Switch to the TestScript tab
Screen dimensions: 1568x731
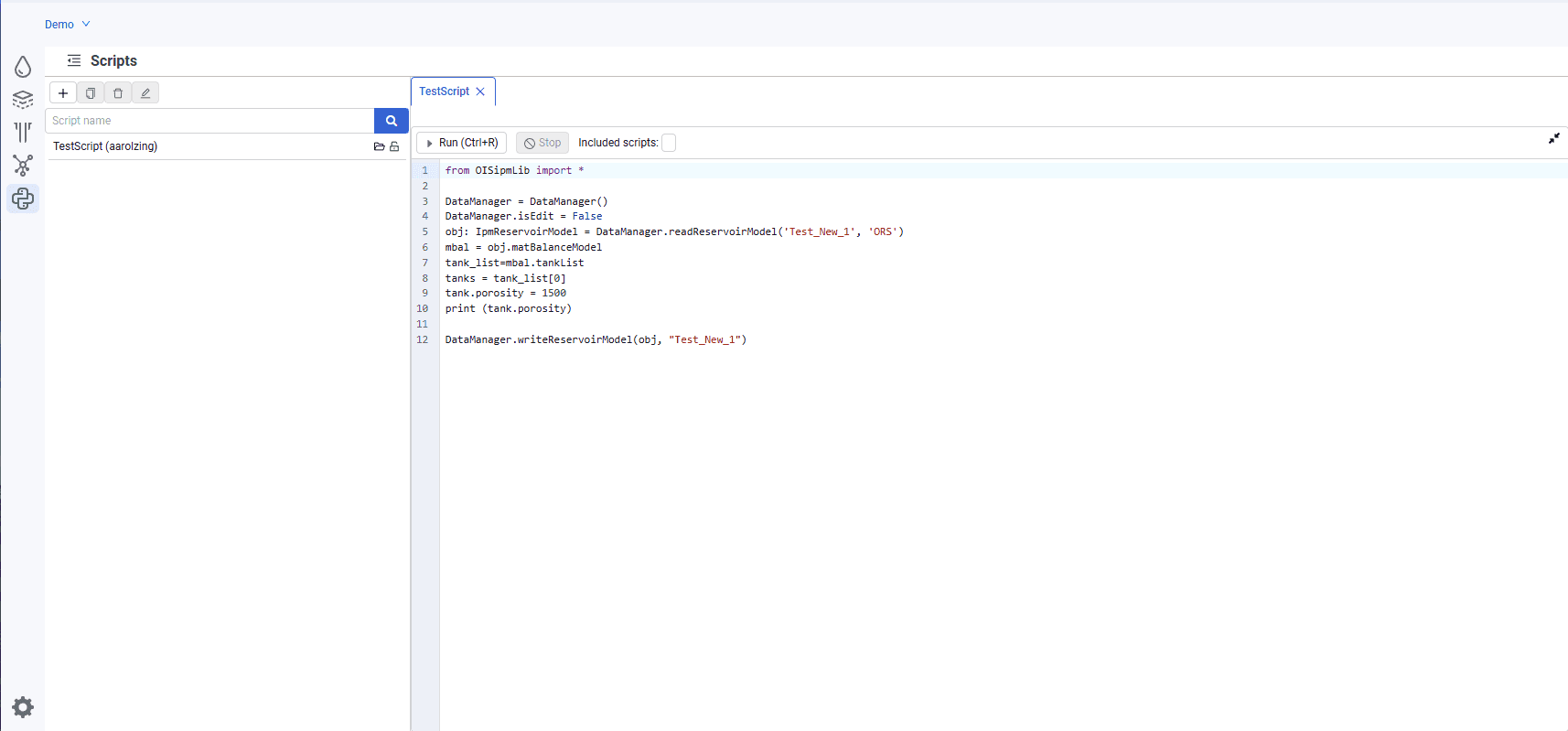(x=444, y=91)
